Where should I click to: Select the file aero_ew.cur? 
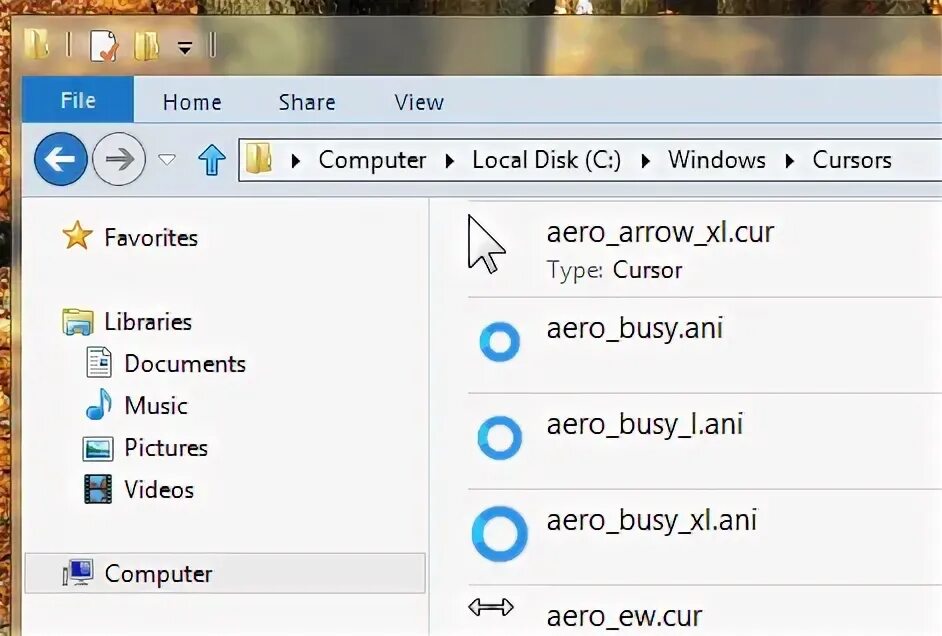624,617
